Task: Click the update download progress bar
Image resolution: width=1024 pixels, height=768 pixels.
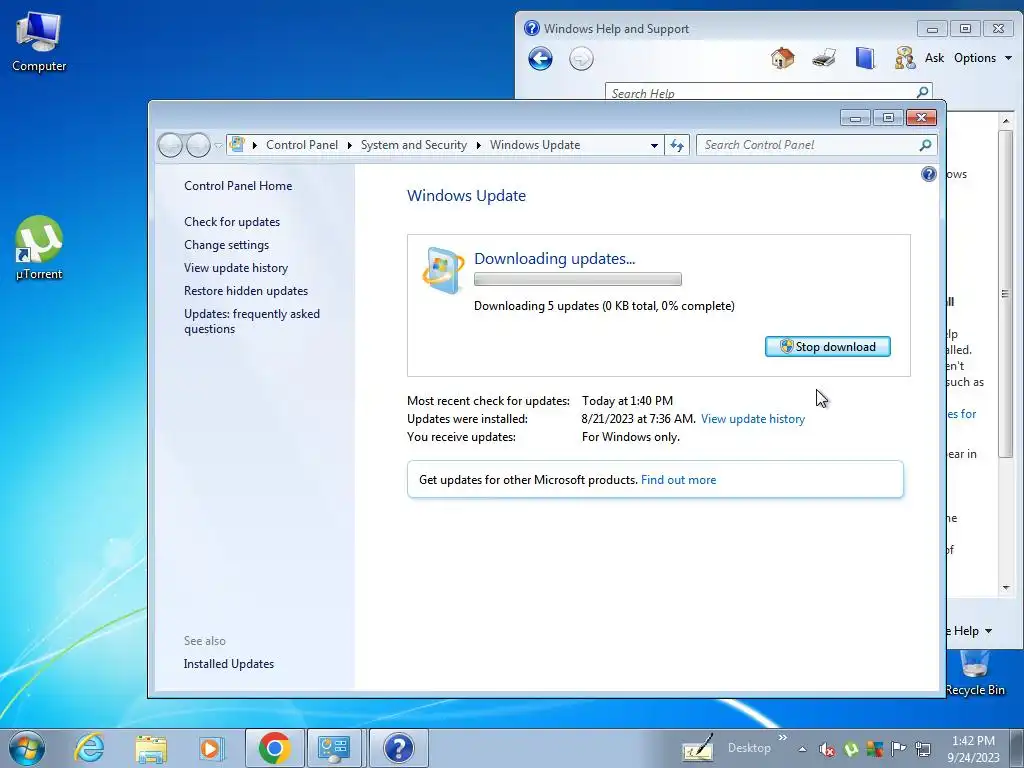Action: (x=577, y=280)
